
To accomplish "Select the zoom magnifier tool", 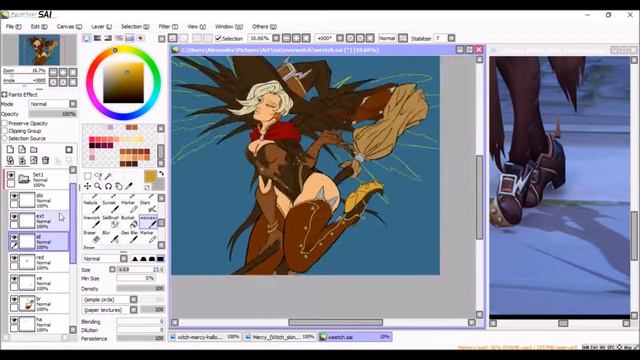I will tap(98, 187).
